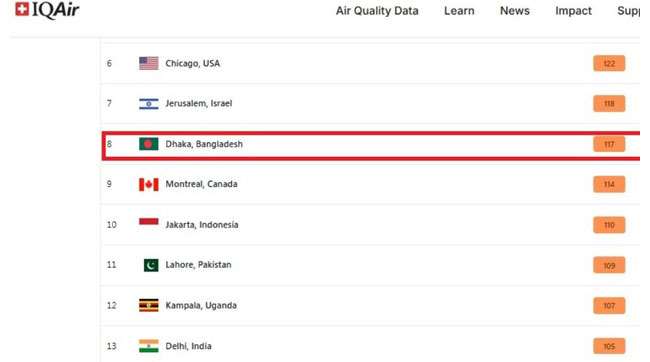Click the Indonesia flag icon beside Jakarta
Screen dimensions: 650x362
148,224
